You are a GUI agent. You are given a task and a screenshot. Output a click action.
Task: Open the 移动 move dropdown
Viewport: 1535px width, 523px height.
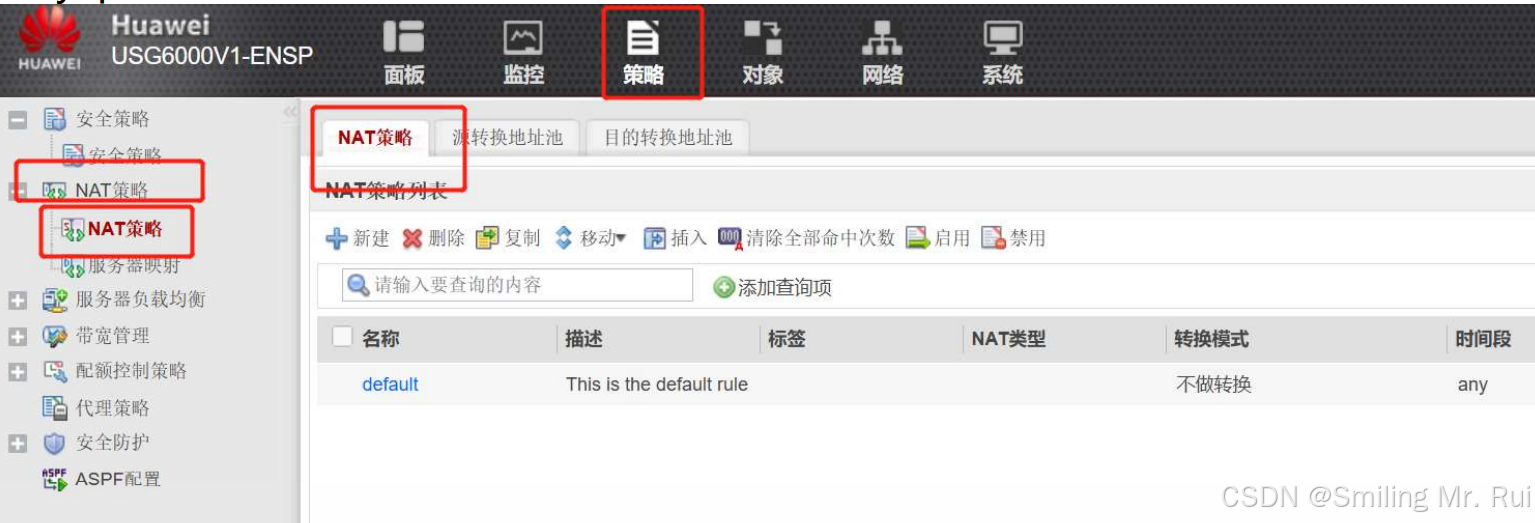[590, 238]
